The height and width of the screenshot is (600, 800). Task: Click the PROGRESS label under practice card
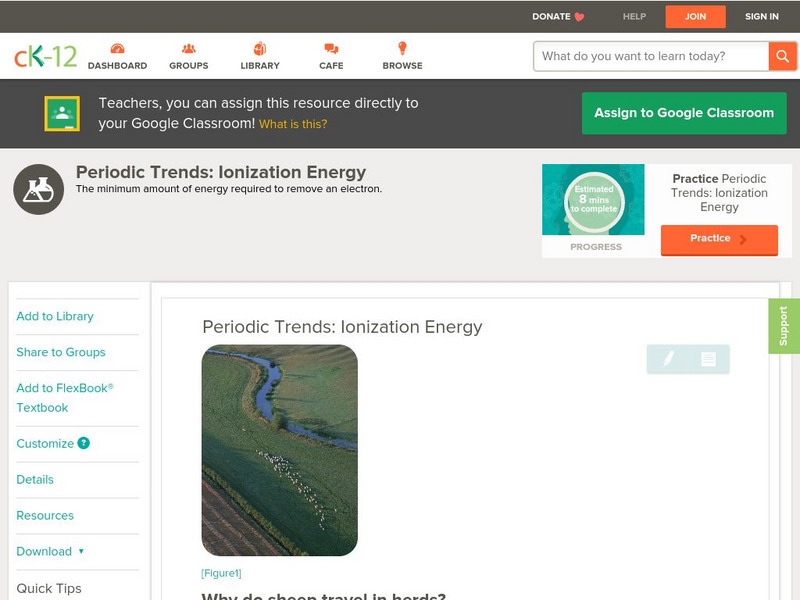[x=596, y=247]
